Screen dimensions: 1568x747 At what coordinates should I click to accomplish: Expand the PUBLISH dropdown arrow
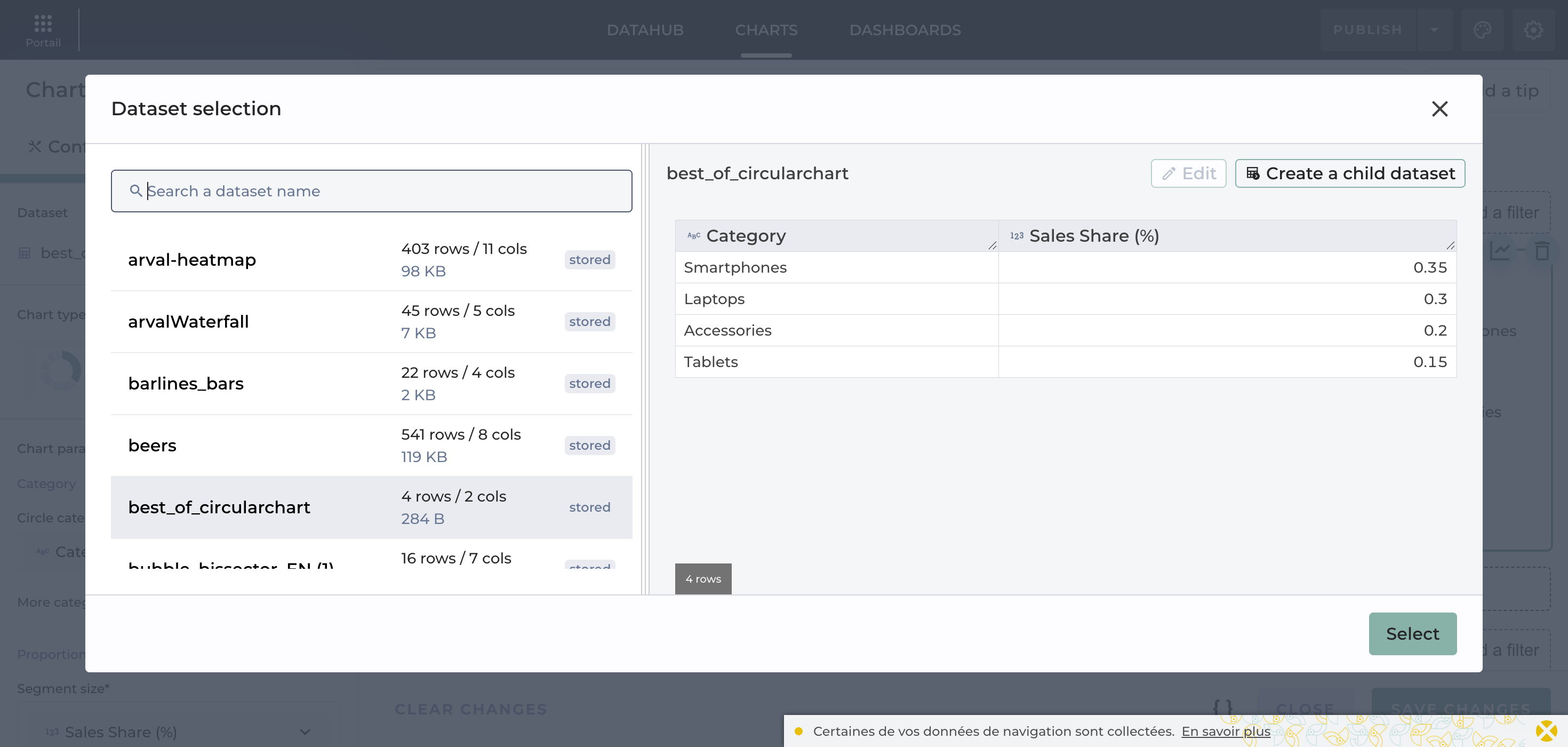pyautogui.click(x=1434, y=30)
